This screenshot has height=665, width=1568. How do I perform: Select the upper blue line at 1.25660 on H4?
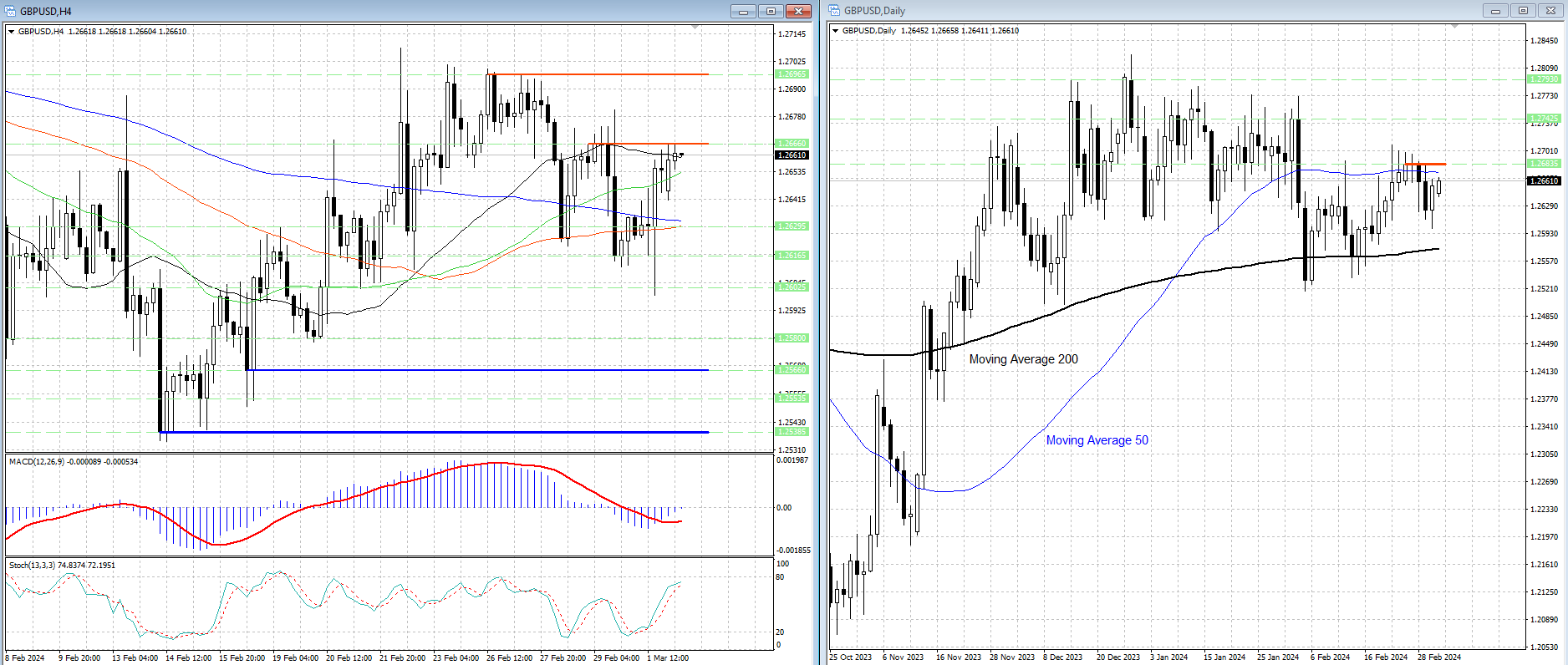pyautogui.click(x=477, y=369)
